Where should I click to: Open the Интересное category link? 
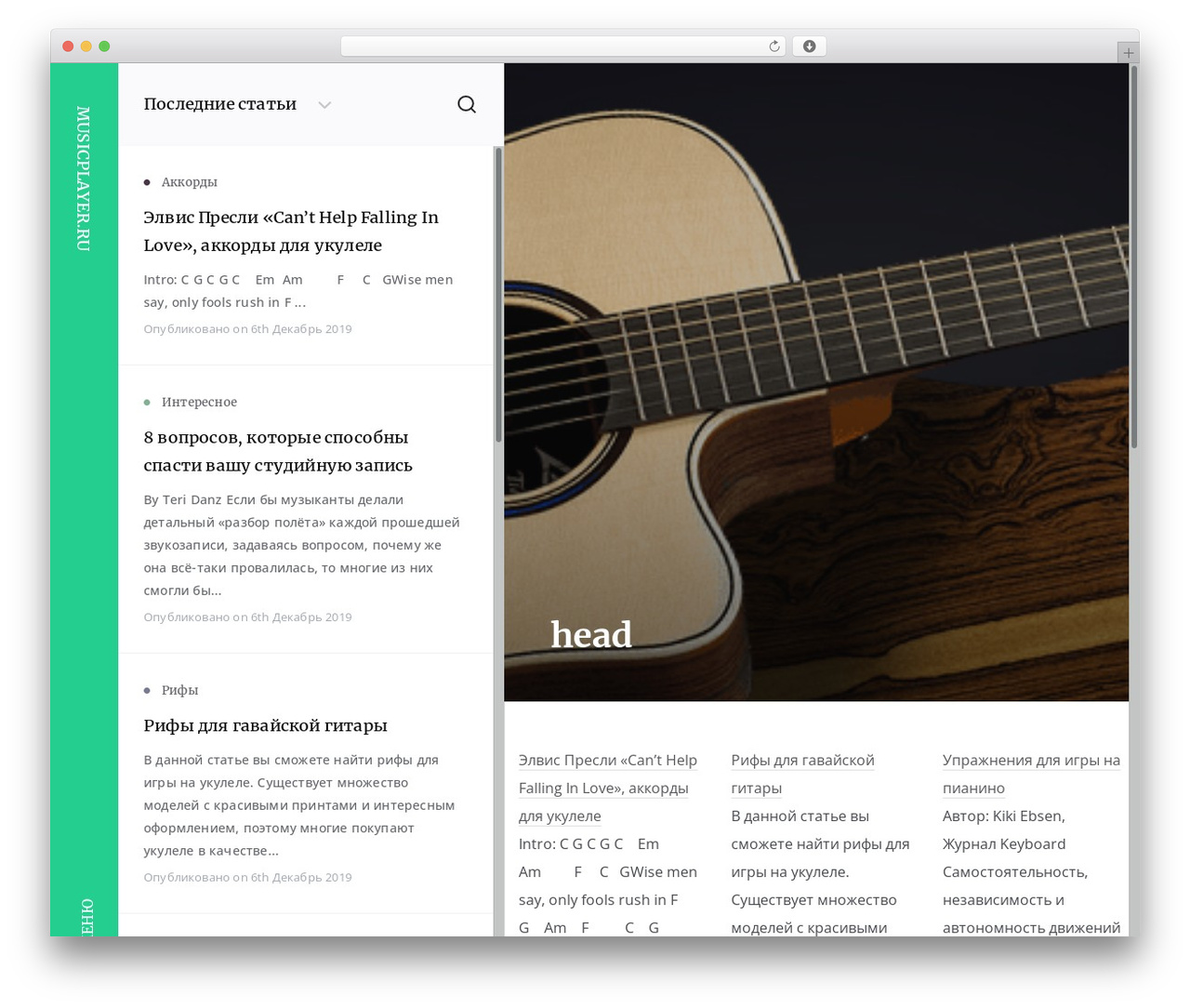tap(199, 403)
